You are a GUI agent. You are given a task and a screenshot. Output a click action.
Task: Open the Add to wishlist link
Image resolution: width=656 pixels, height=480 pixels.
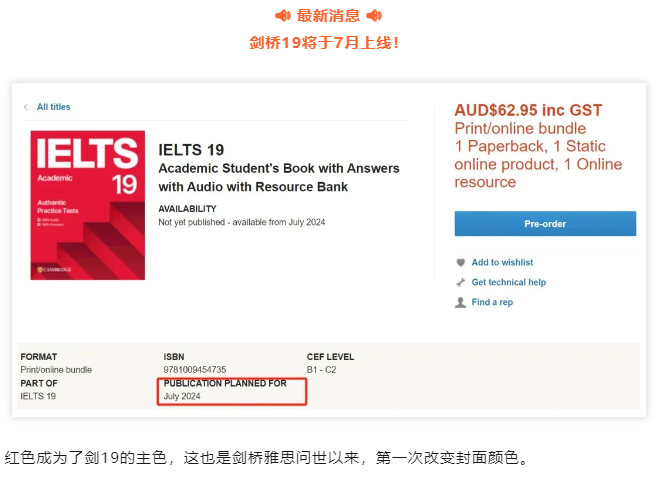pos(502,262)
